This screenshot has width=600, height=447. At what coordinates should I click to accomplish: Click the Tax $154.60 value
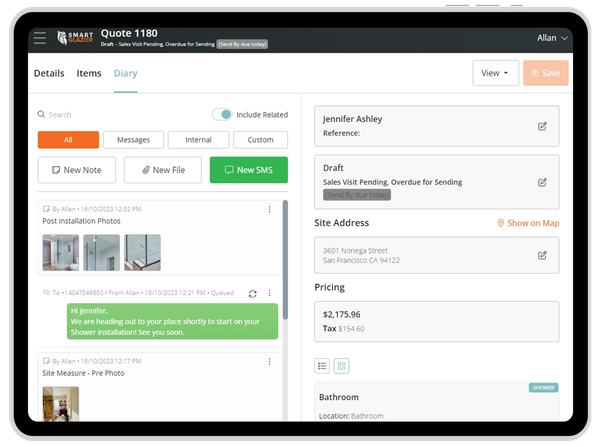pyautogui.click(x=343, y=328)
